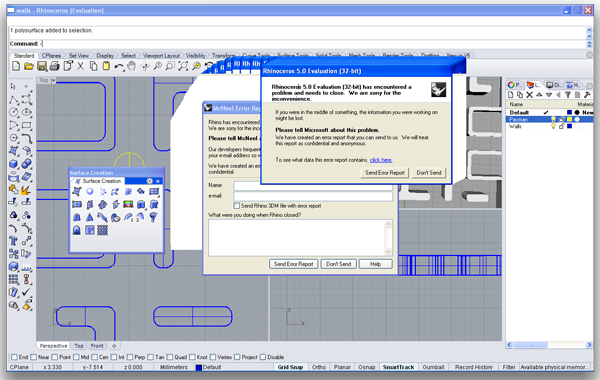Create a new layer in the Layers panel
This screenshot has height=380, width=600.
(x=510, y=95)
